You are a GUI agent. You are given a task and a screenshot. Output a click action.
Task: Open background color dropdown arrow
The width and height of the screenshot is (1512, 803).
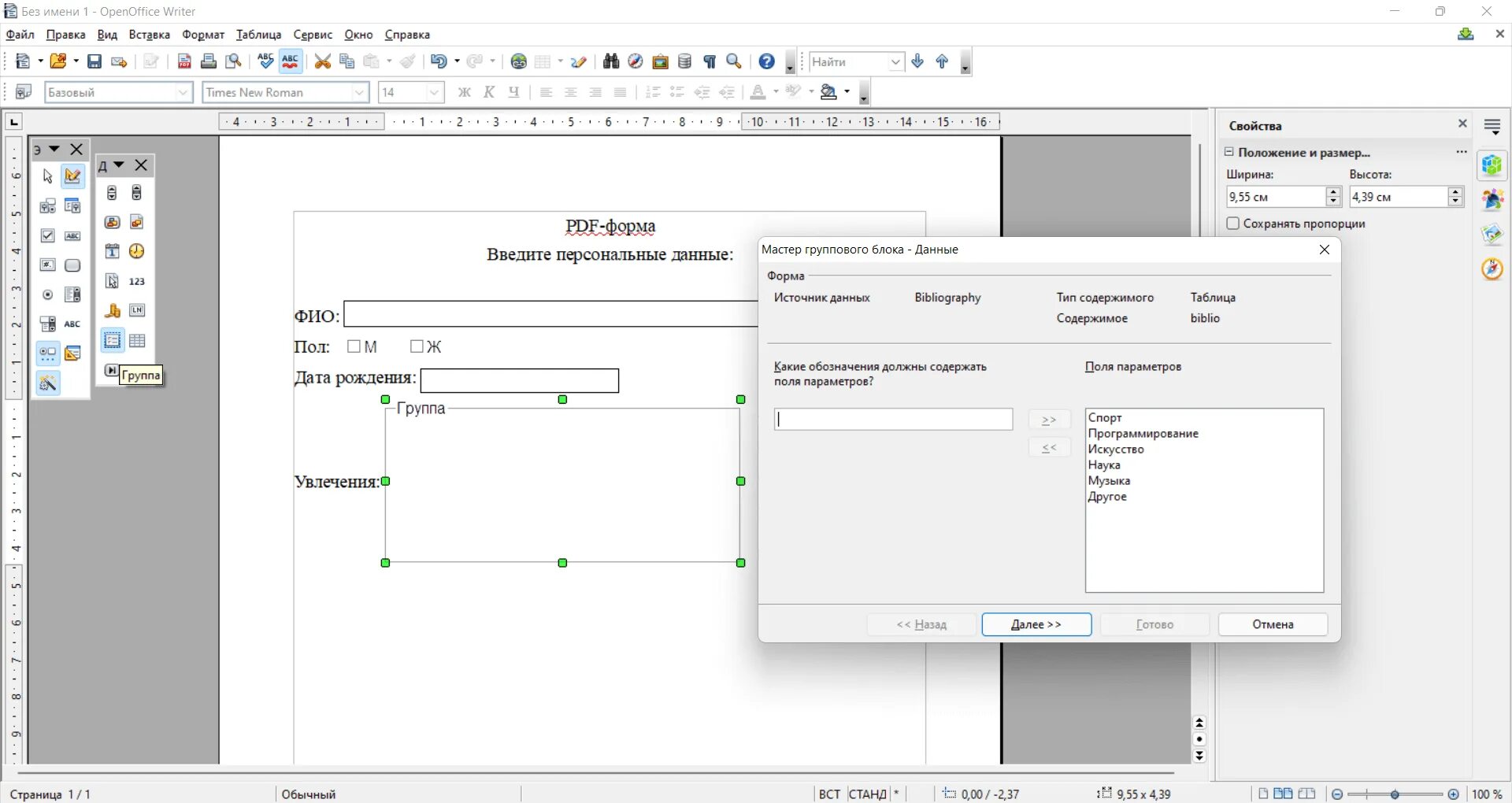click(x=847, y=92)
